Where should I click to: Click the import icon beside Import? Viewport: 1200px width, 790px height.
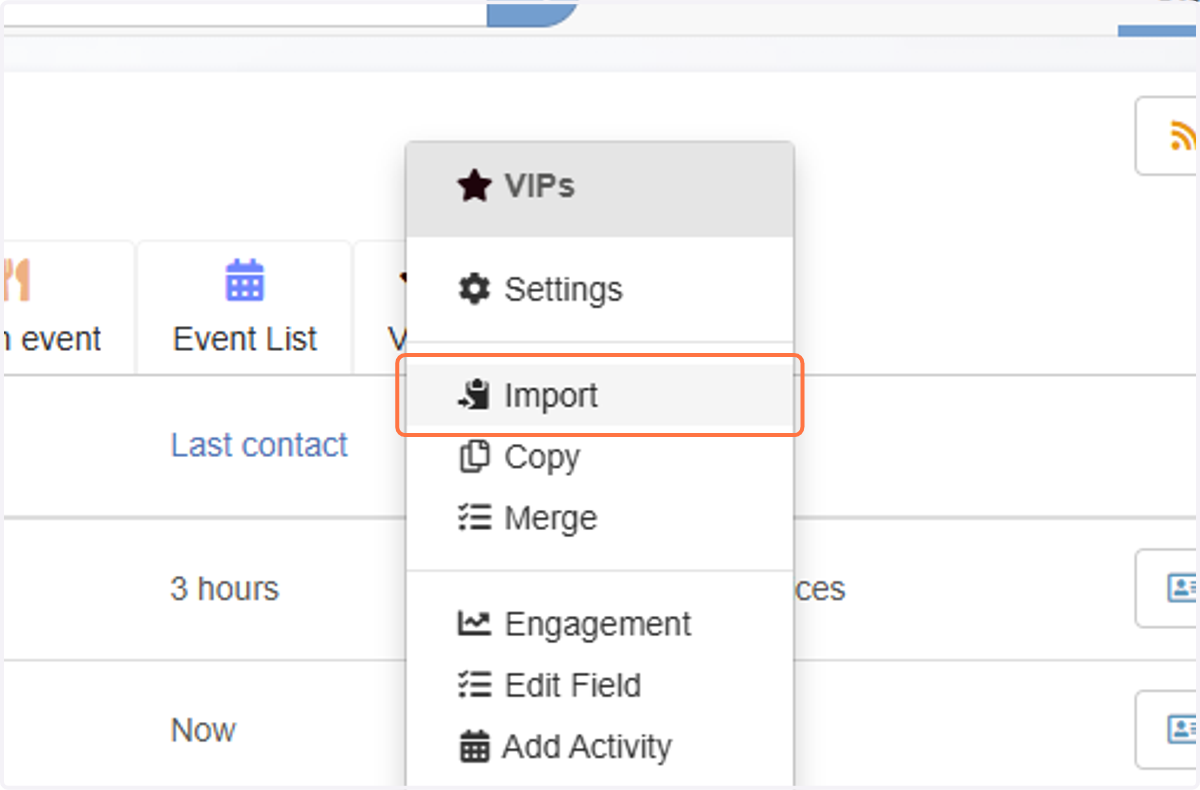pyautogui.click(x=474, y=396)
